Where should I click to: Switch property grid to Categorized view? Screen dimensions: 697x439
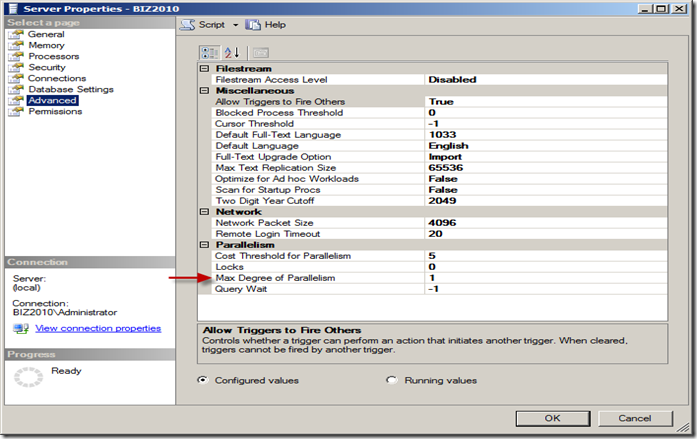(209, 53)
